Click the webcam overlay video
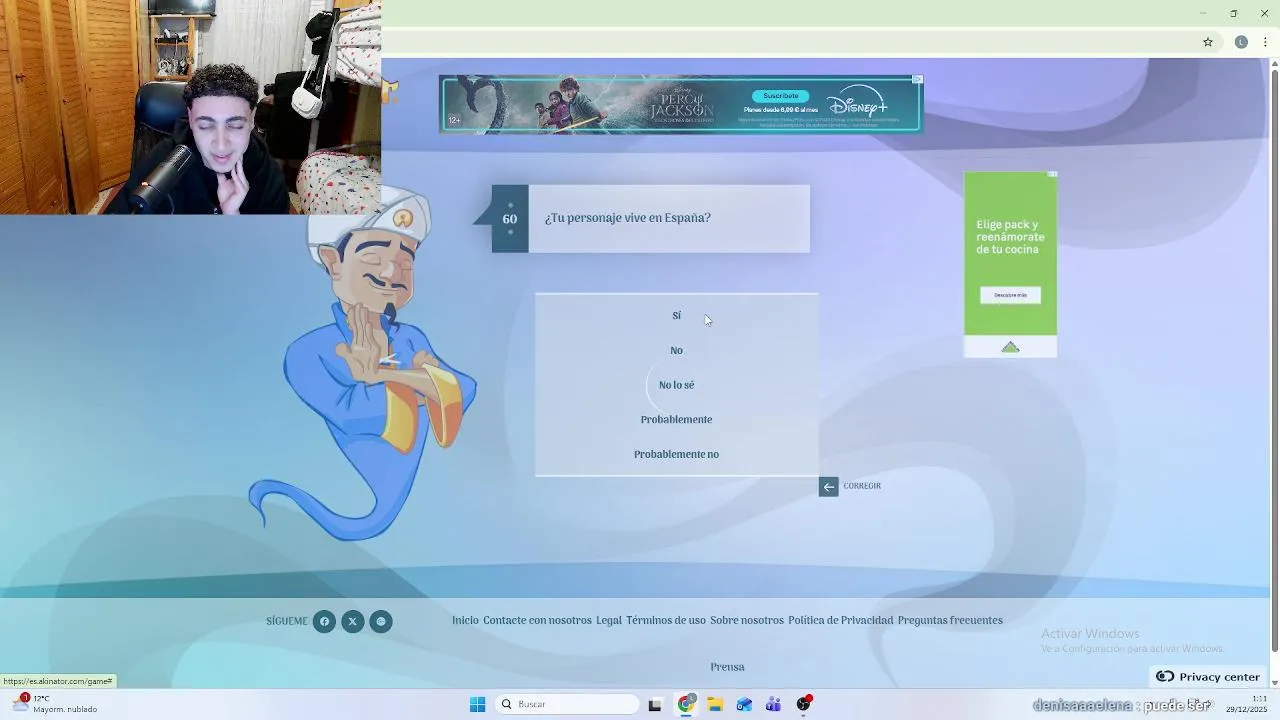The width and height of the screenshot is (1280, 720). pos(190,107)
